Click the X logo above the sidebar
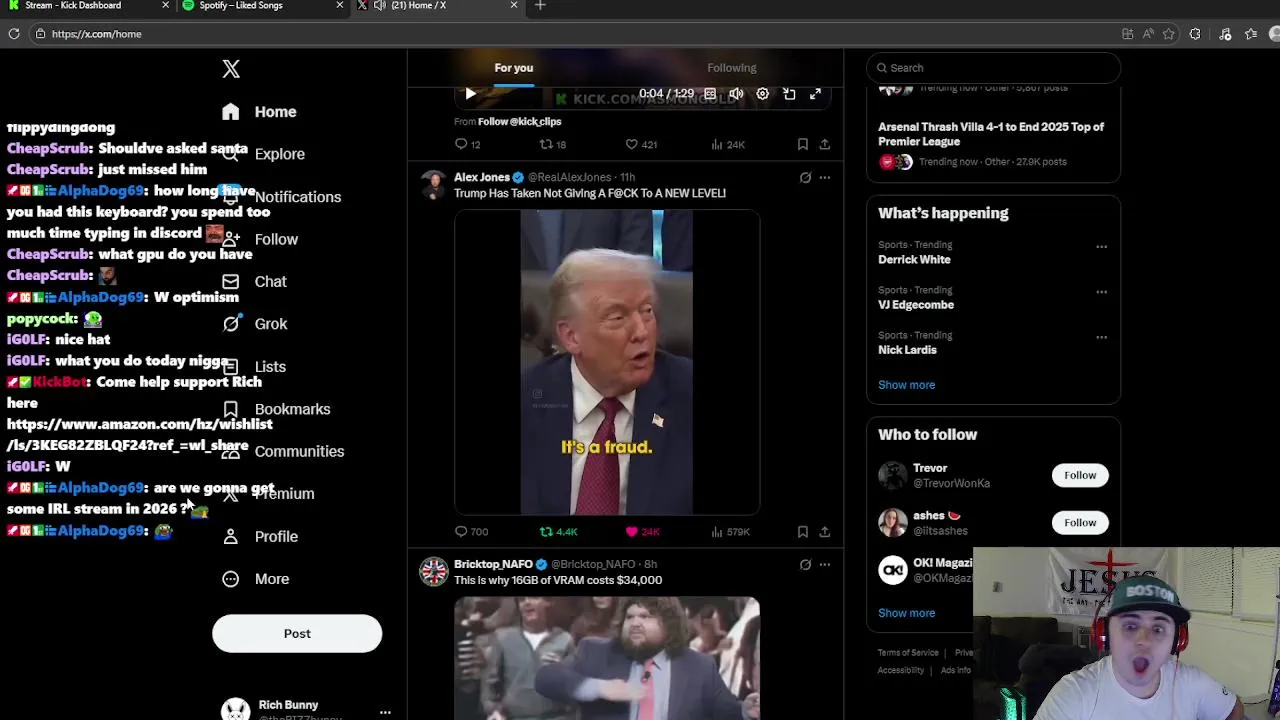Screen dimensions: 1280x720 pyautogui.click(x=231, y=69)
